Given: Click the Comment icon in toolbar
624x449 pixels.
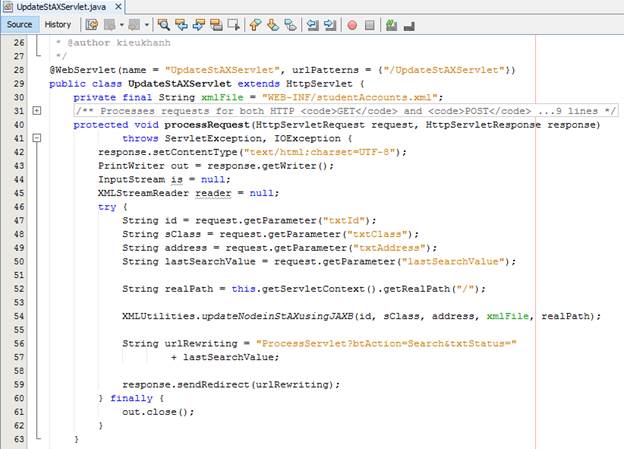Looking at the screenshot, I should pos(392,25).
